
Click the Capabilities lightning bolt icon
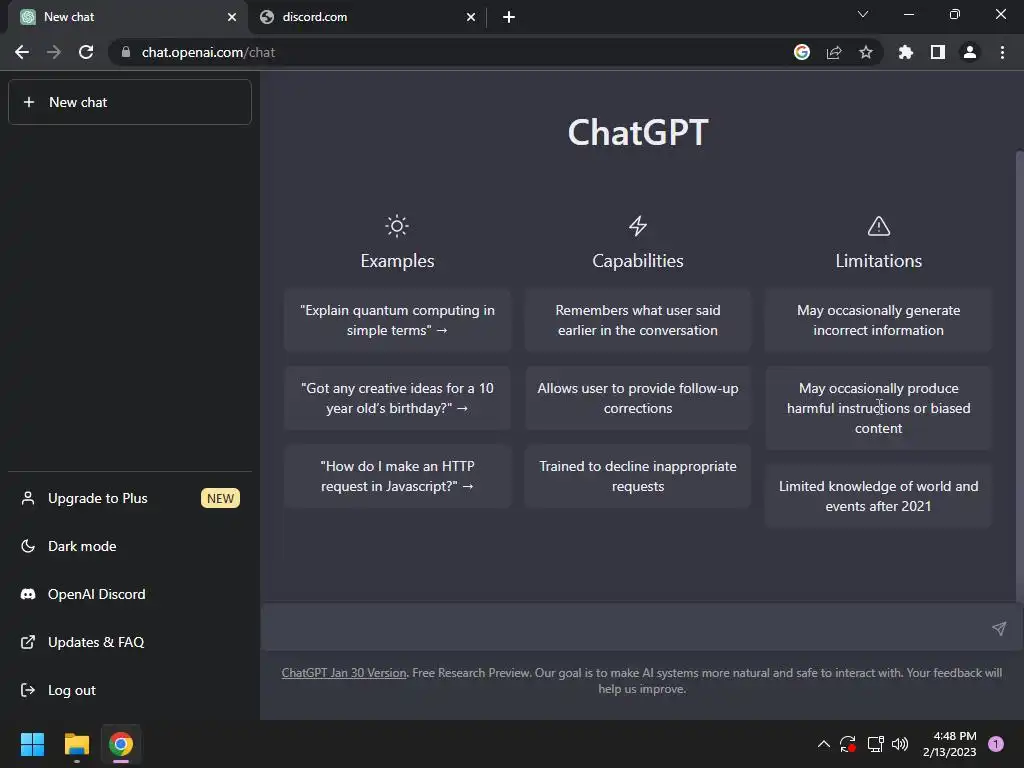tap(638, 226)
